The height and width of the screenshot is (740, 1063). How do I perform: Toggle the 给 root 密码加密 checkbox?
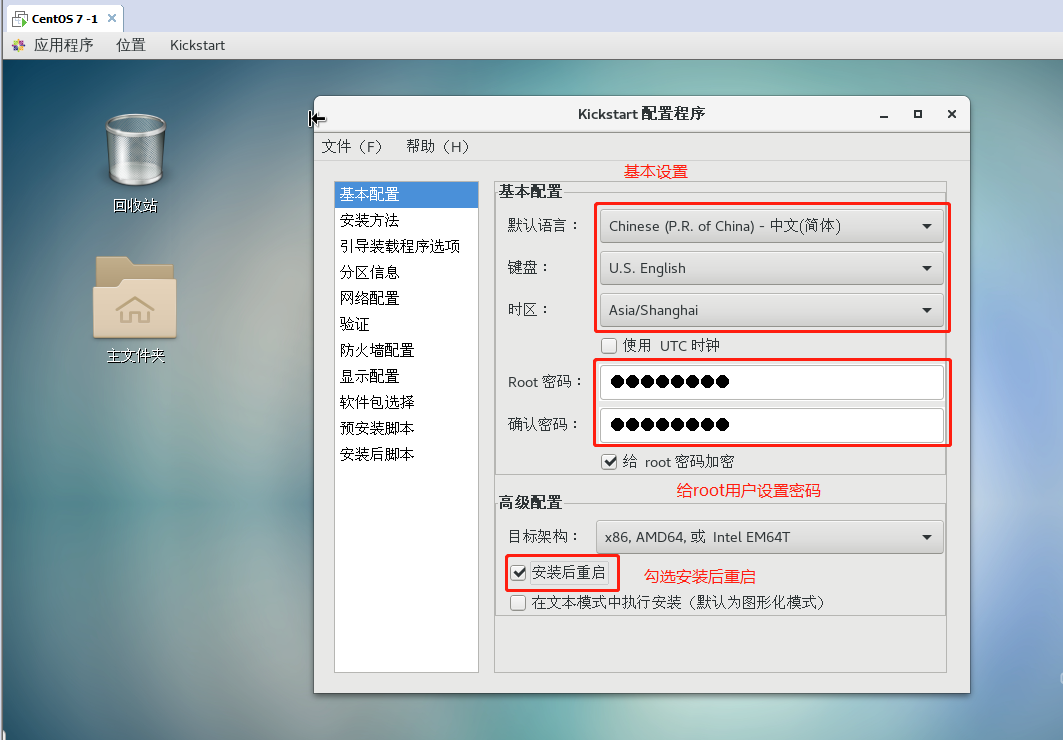609,462
